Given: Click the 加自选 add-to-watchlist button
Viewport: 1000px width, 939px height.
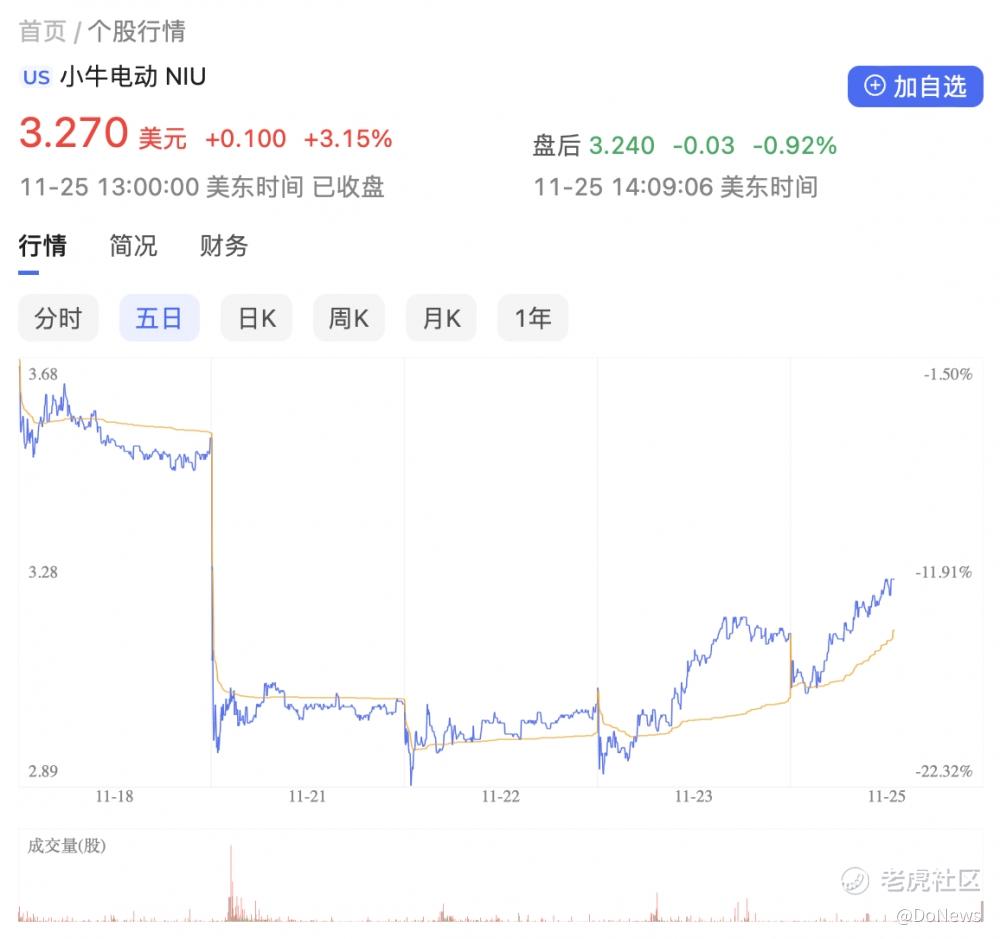Looking at the screenshot, I should click(915, 87).
